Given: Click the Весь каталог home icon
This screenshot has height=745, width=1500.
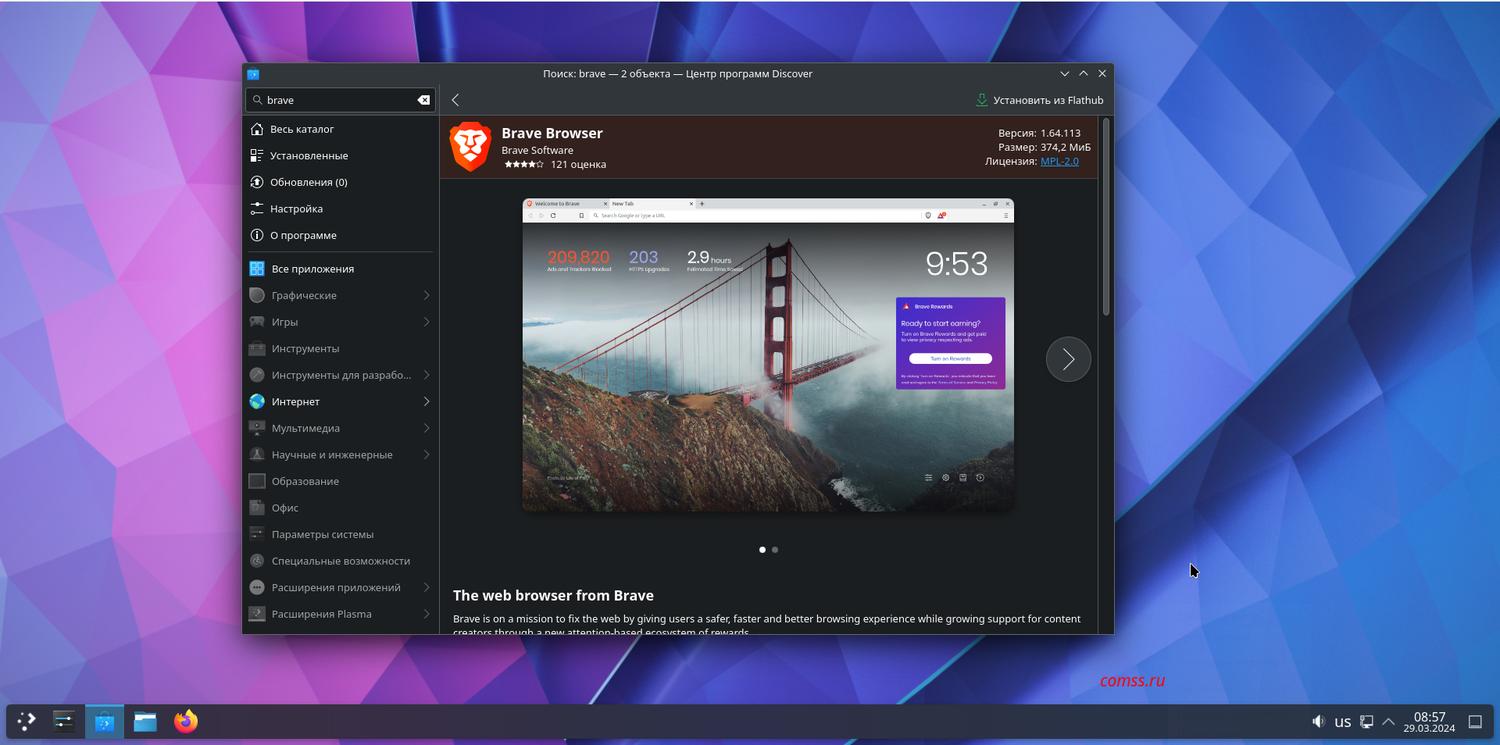Looking at the screenshot, I should point(257,129).
